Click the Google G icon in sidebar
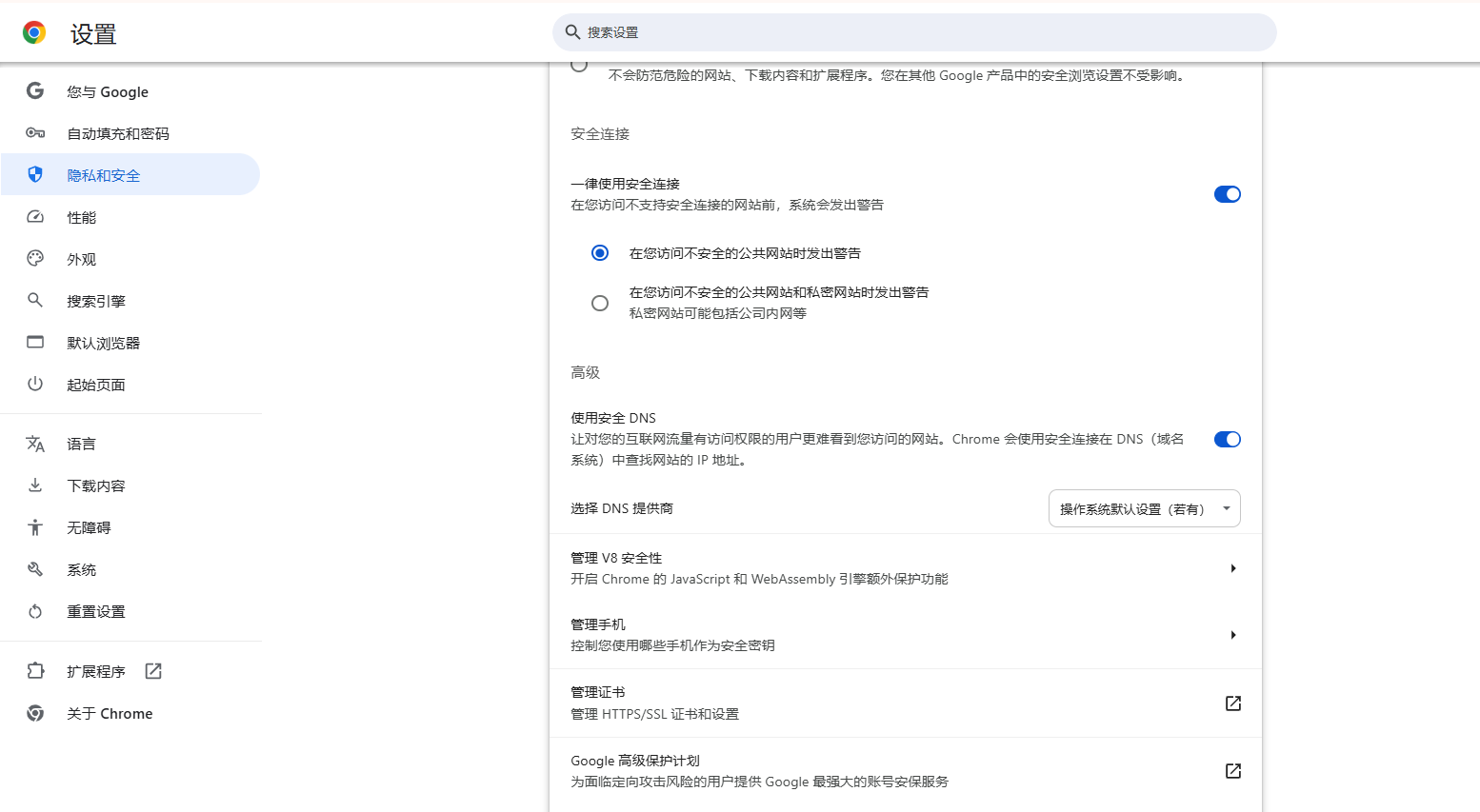This screenshot has height=812, width=1480. [35, 91]
